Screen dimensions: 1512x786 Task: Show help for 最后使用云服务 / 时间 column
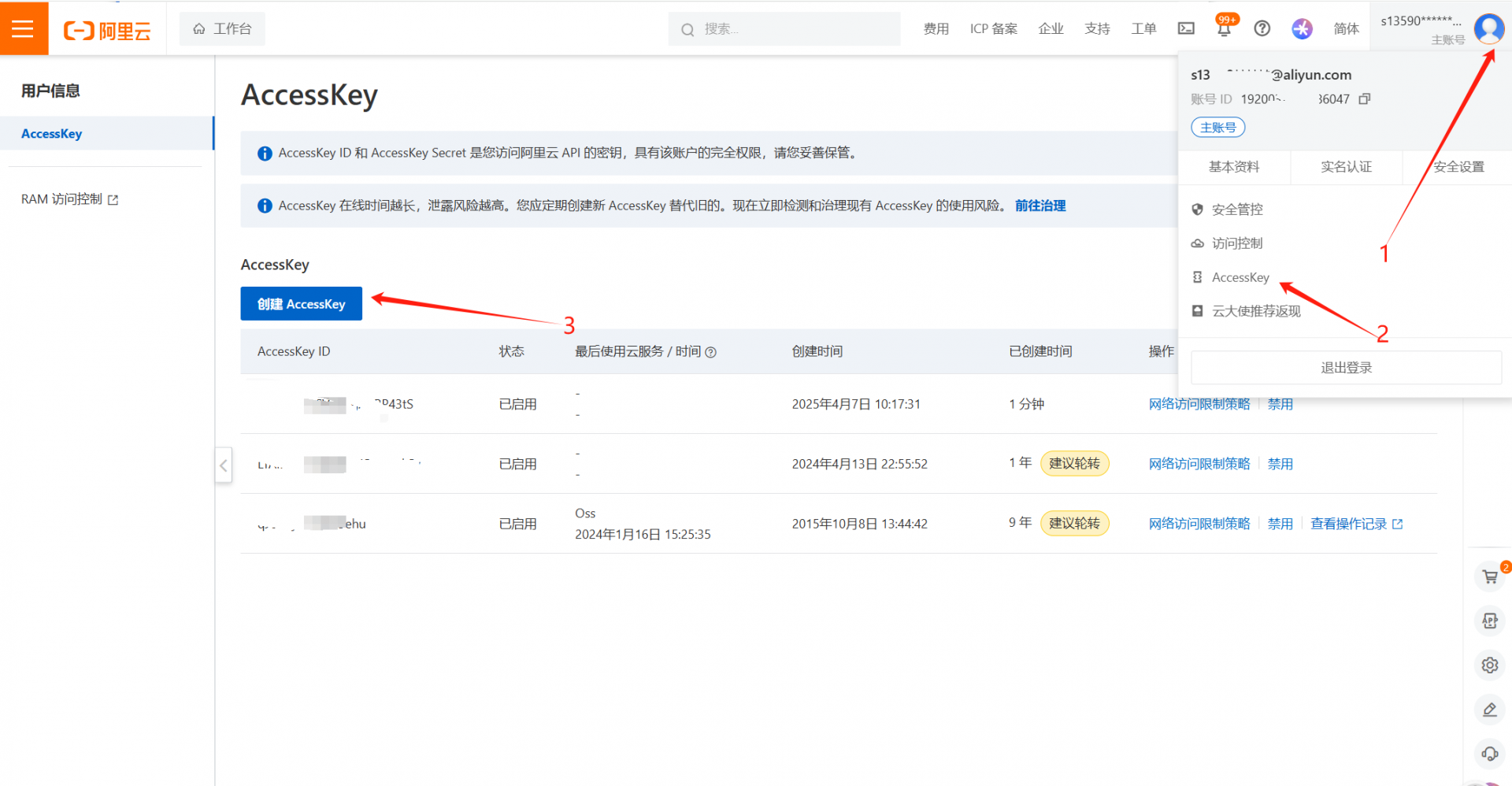click(711, 353)
